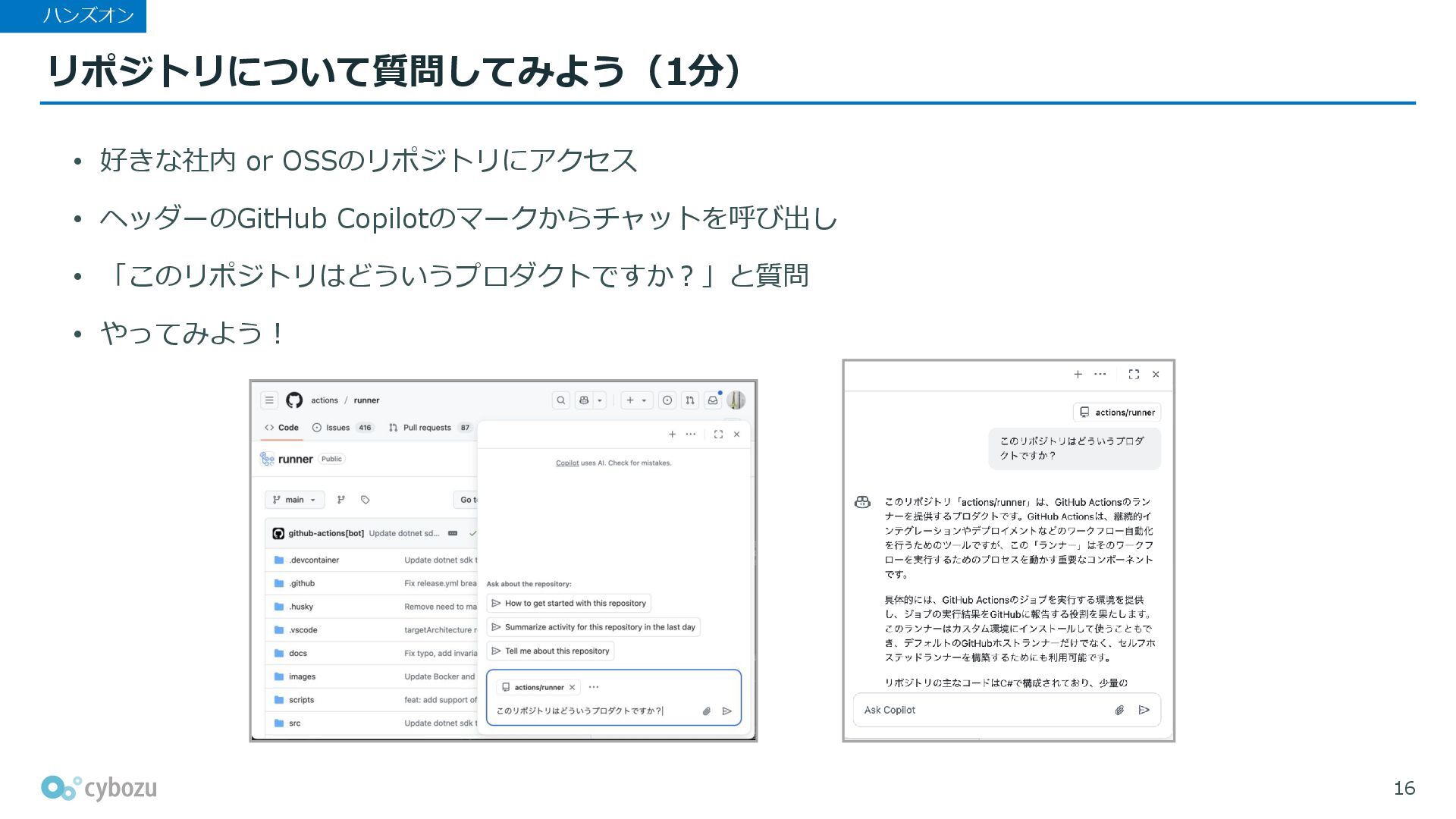This screenshot has height=819, width=1456.
Task: Select the Code tab
Action: (281, 428)
